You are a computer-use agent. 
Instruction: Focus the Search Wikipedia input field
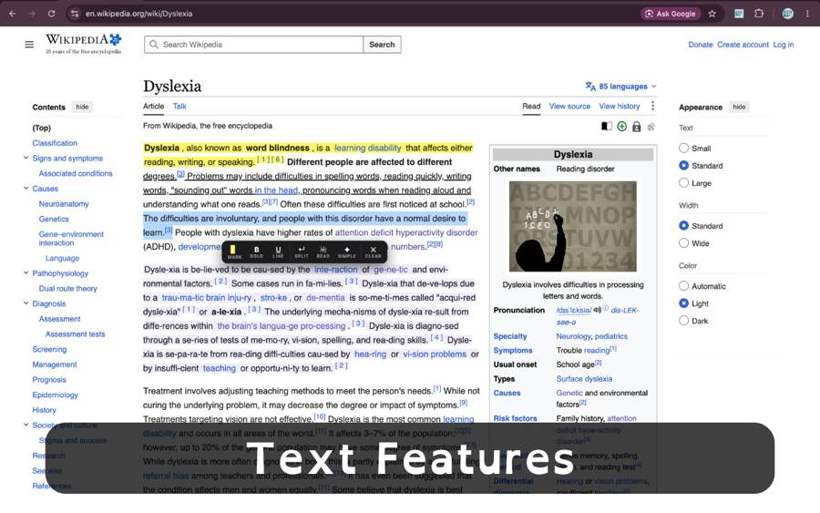(254, 44)
